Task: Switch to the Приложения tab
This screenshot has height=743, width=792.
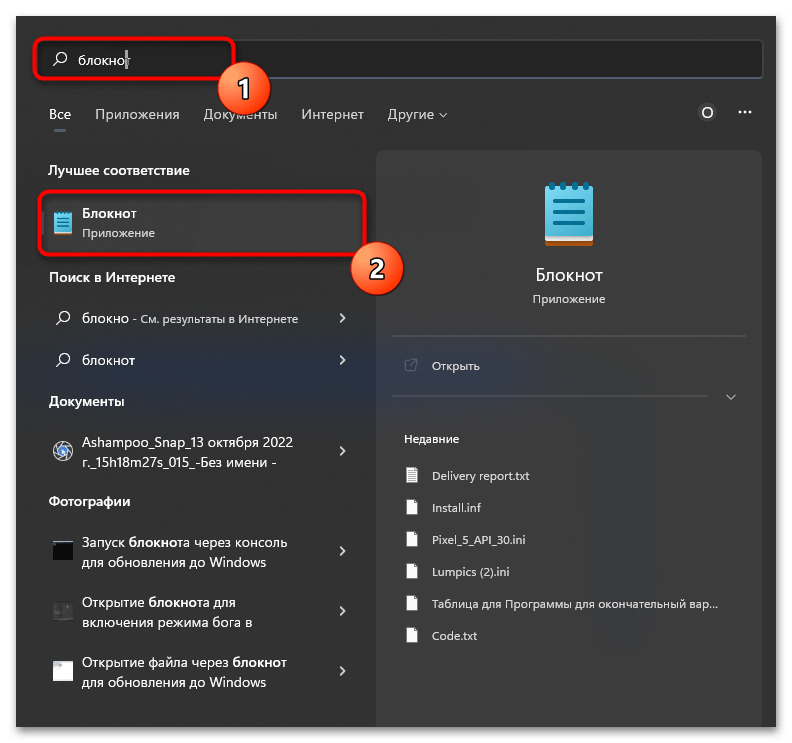Action: click(137, 115)
